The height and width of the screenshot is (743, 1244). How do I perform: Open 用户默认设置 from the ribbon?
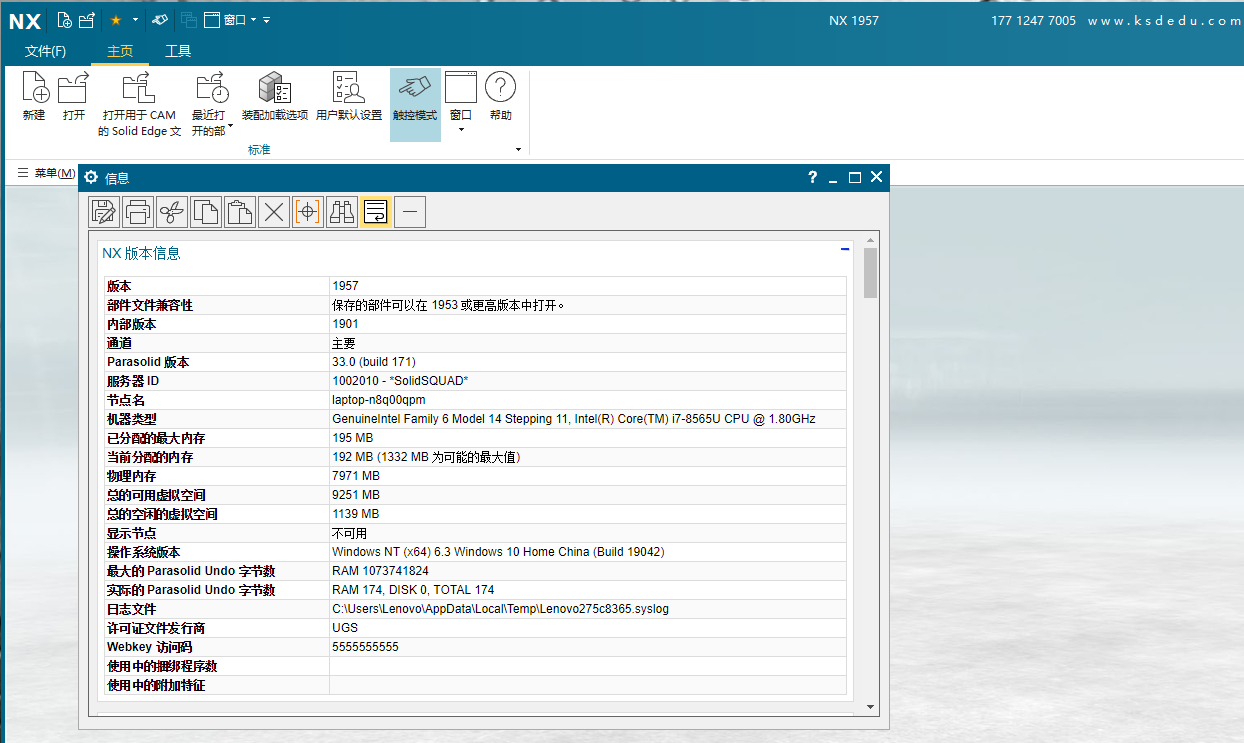coord(349,97)
